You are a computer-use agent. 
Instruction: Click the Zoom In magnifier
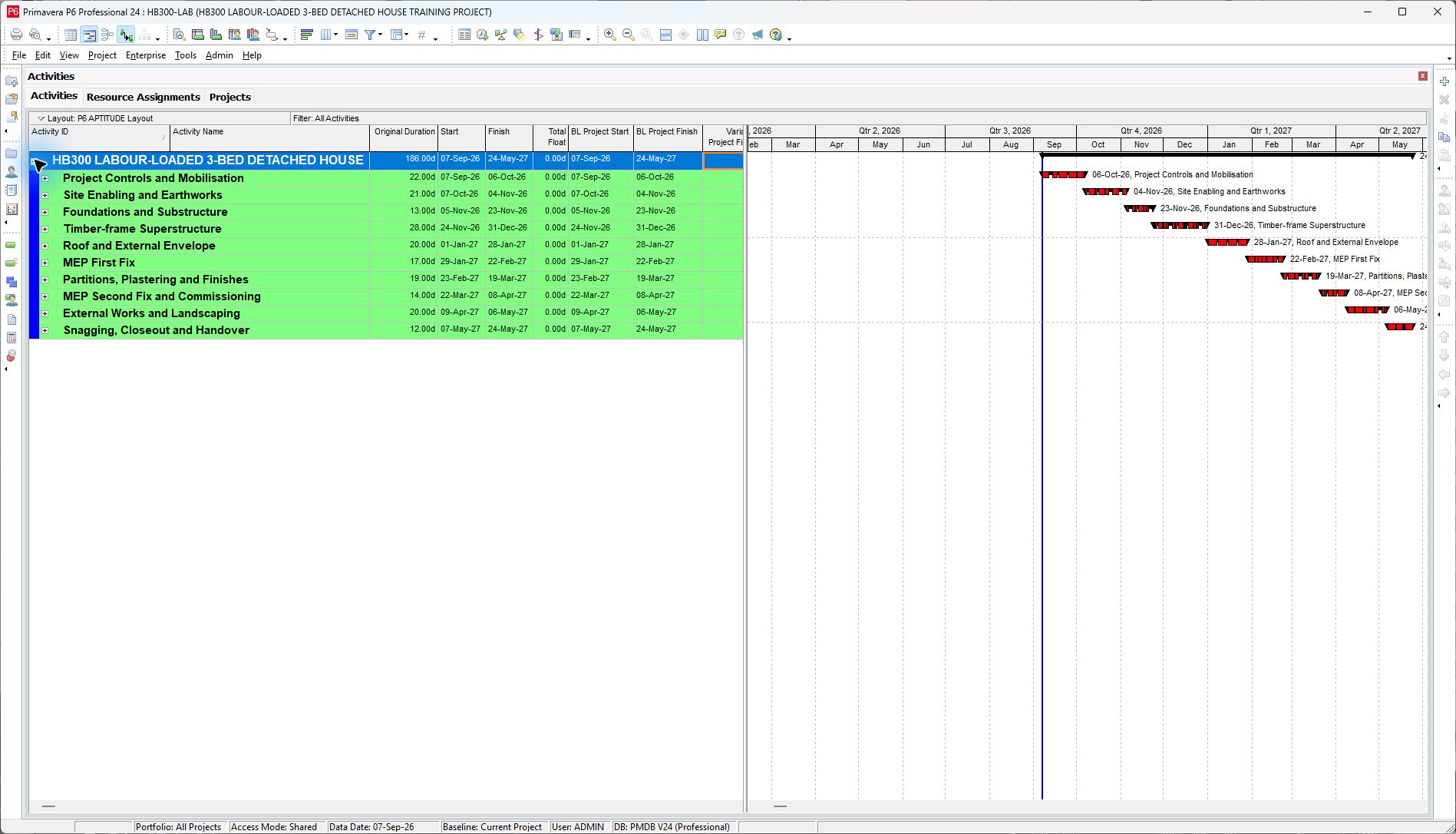tap(610, 35)
